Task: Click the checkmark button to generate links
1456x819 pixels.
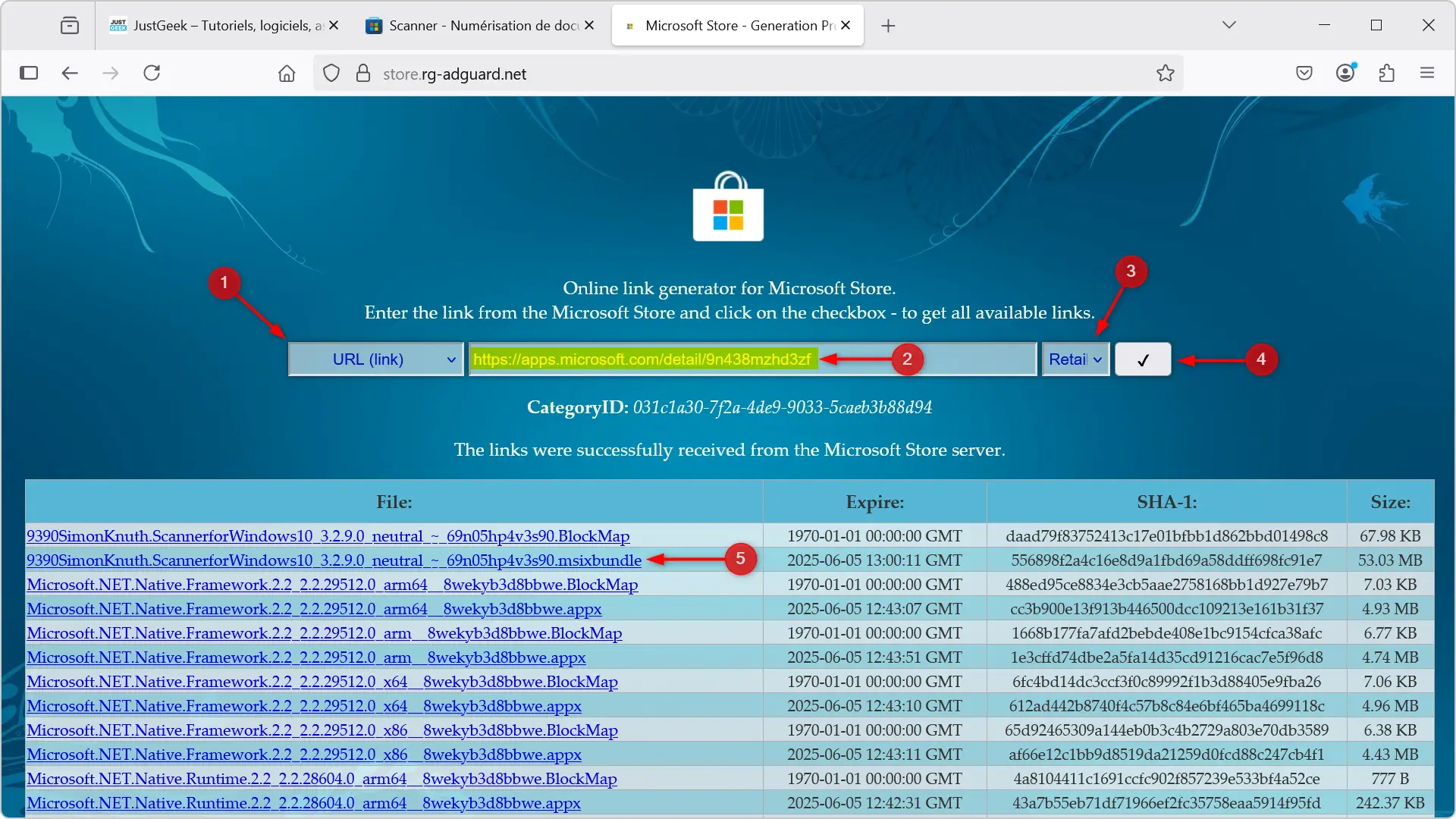Action: tap(1143, 359)
